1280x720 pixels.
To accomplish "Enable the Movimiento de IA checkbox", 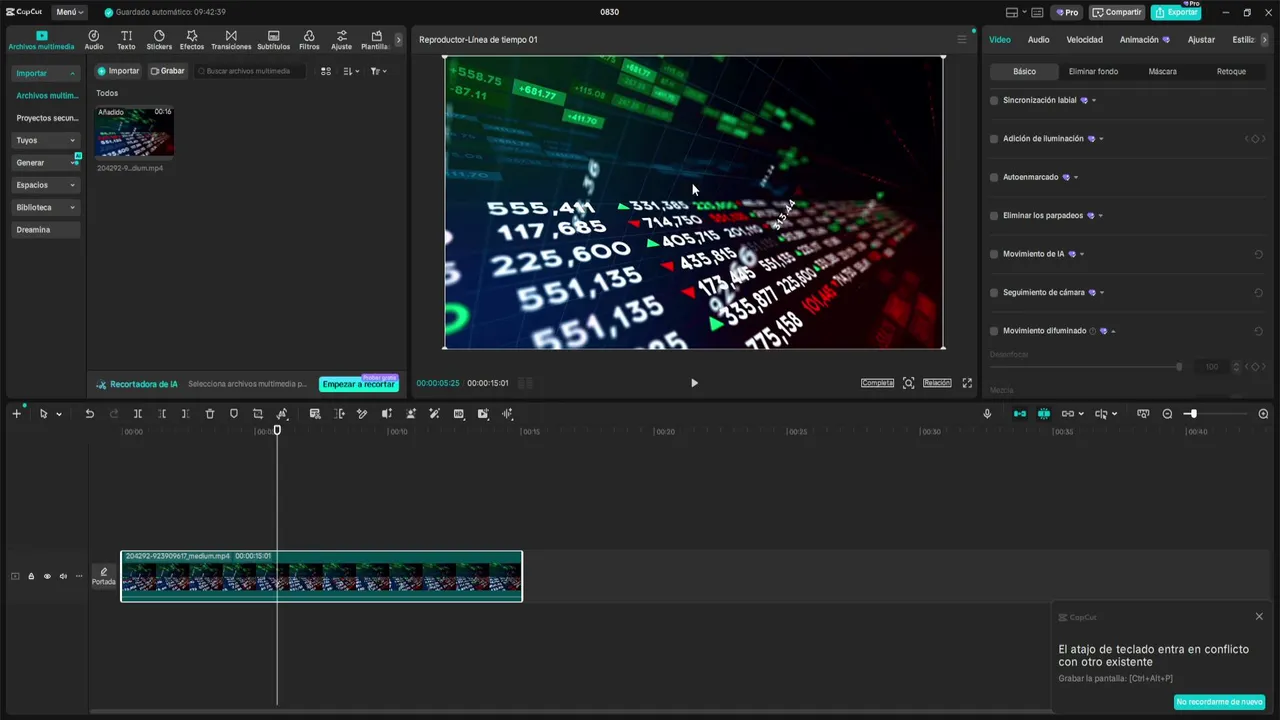I will pyautogui.click(x=994, y=254).
